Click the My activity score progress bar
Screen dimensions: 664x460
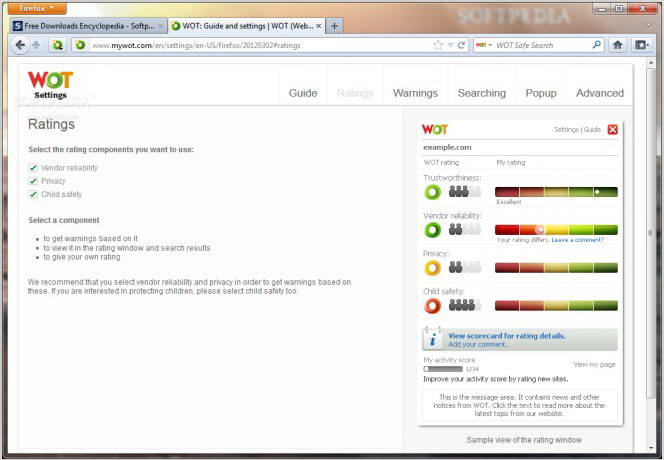click(443, 369)
